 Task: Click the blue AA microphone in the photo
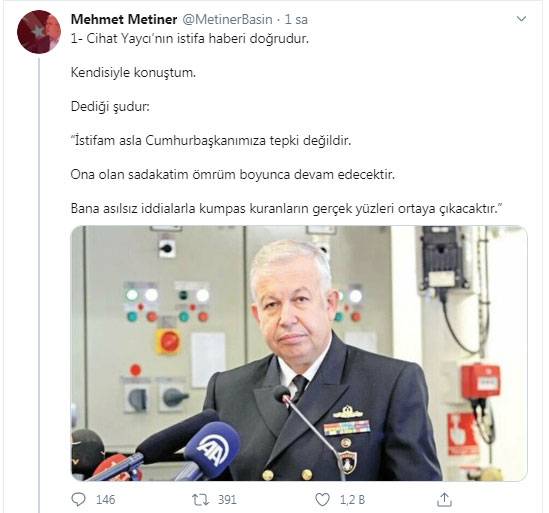pos(213,450)
